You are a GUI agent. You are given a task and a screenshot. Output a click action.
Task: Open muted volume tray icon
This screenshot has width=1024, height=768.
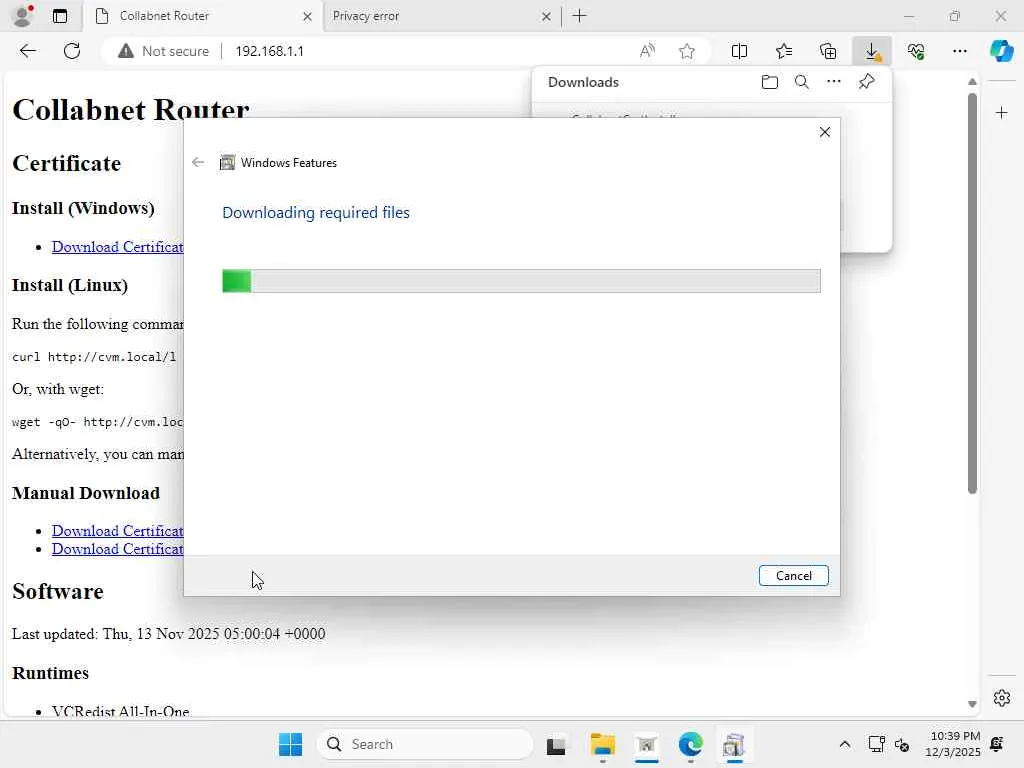tap(902, 744)
